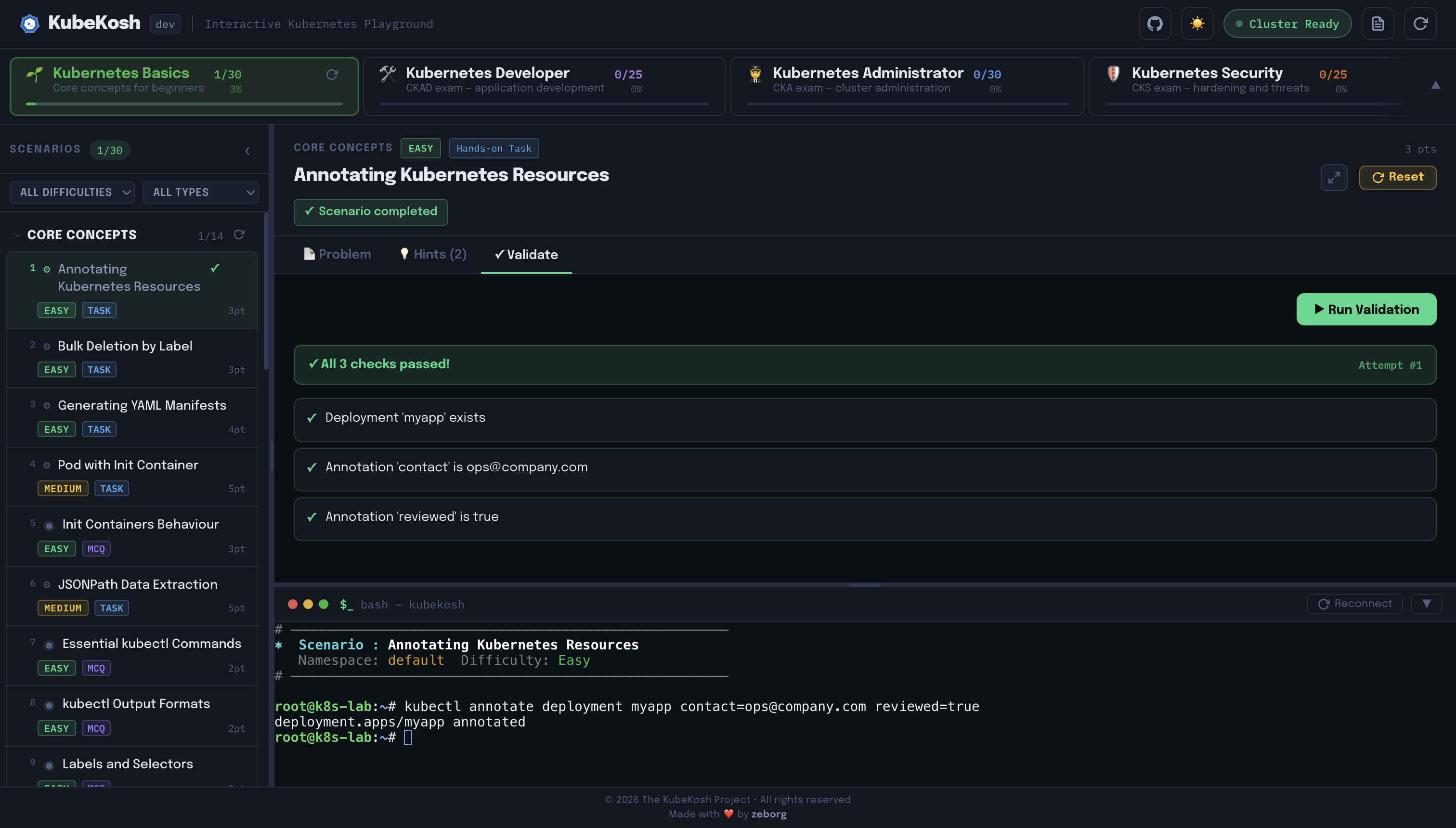Click the completed checkmark on scenario 1
Viewport: 1456px width, 828px height.
point(215,269)
